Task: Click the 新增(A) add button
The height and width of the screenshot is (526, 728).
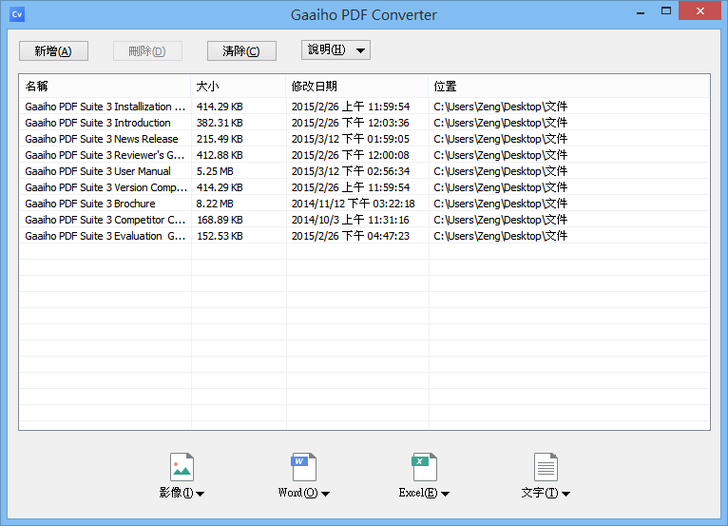Action: pos(53,51)
